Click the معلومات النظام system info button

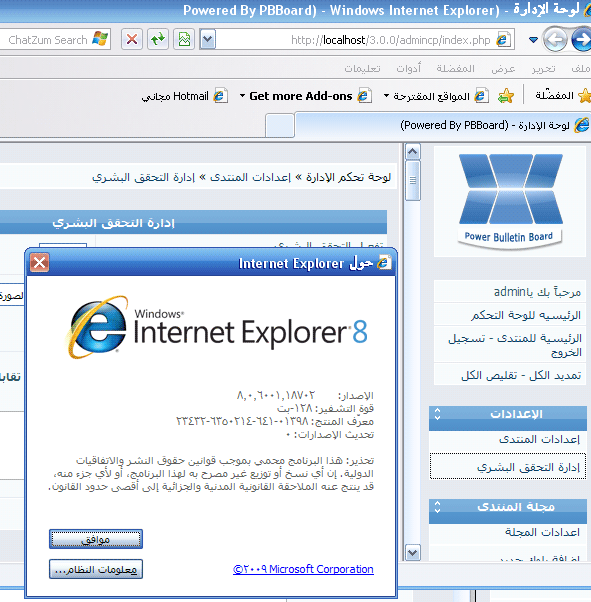[x=96, y=569]
